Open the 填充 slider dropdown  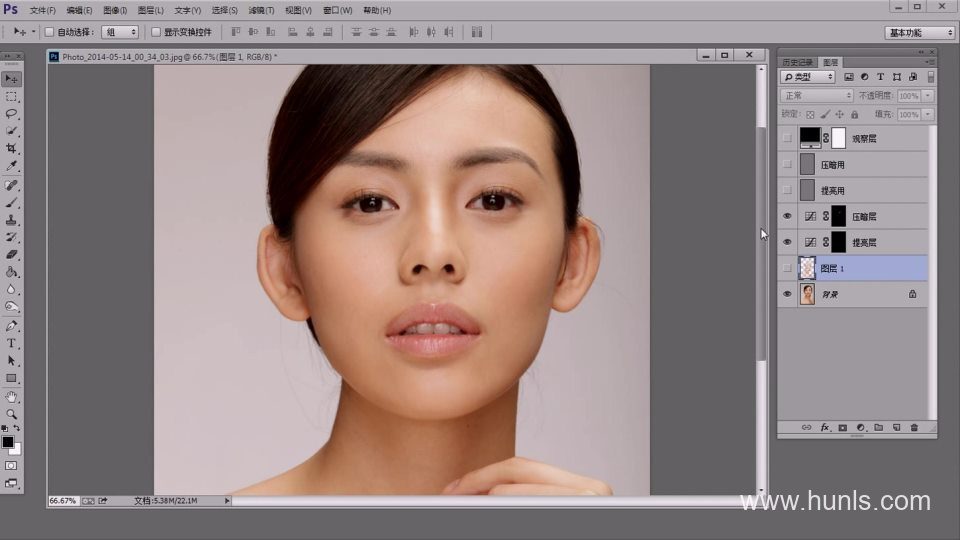tap(928, 114)
